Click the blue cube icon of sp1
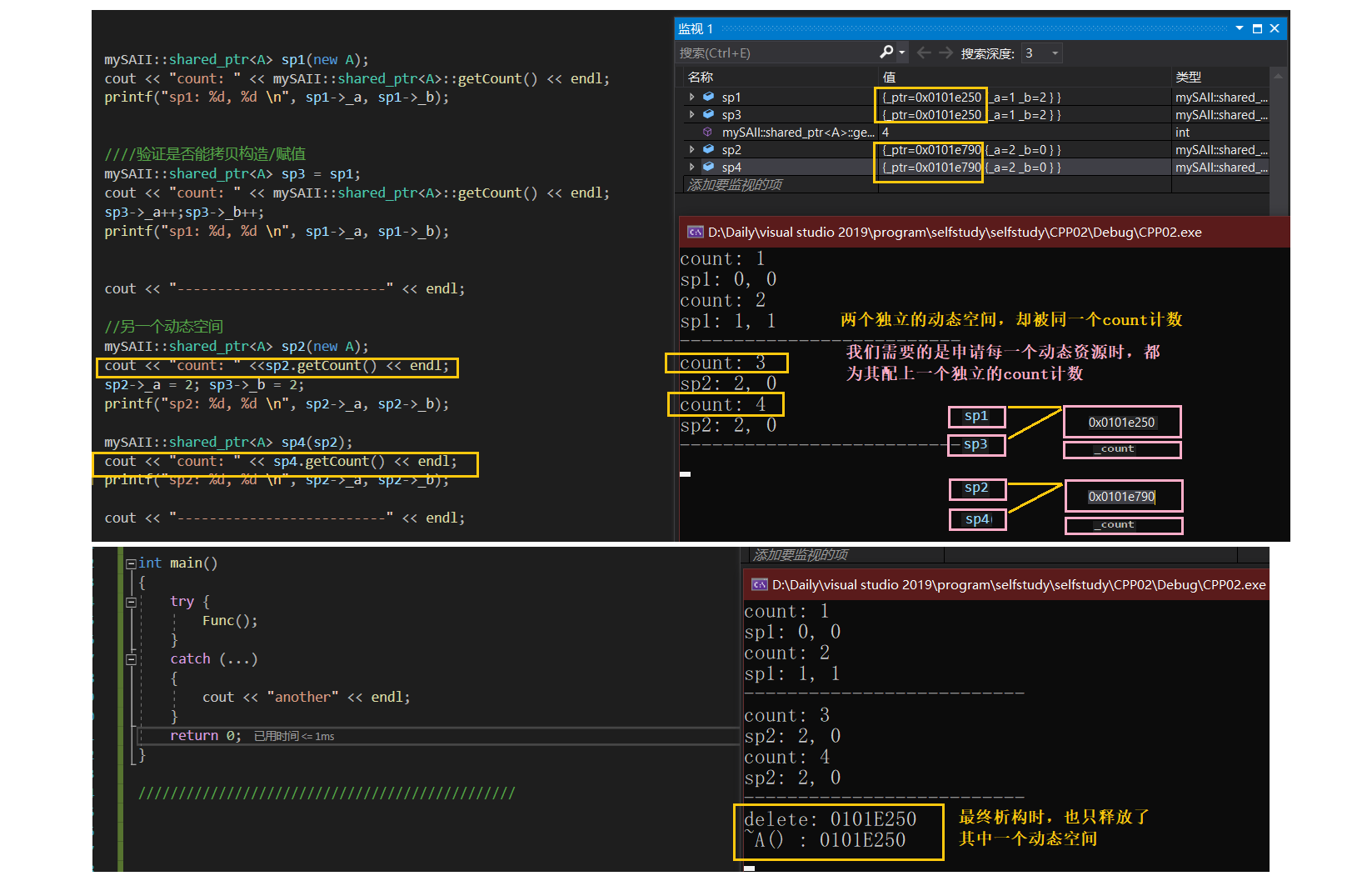This screenshot has width=1372, height=896. pyautogui.click(x=708, y=97)
